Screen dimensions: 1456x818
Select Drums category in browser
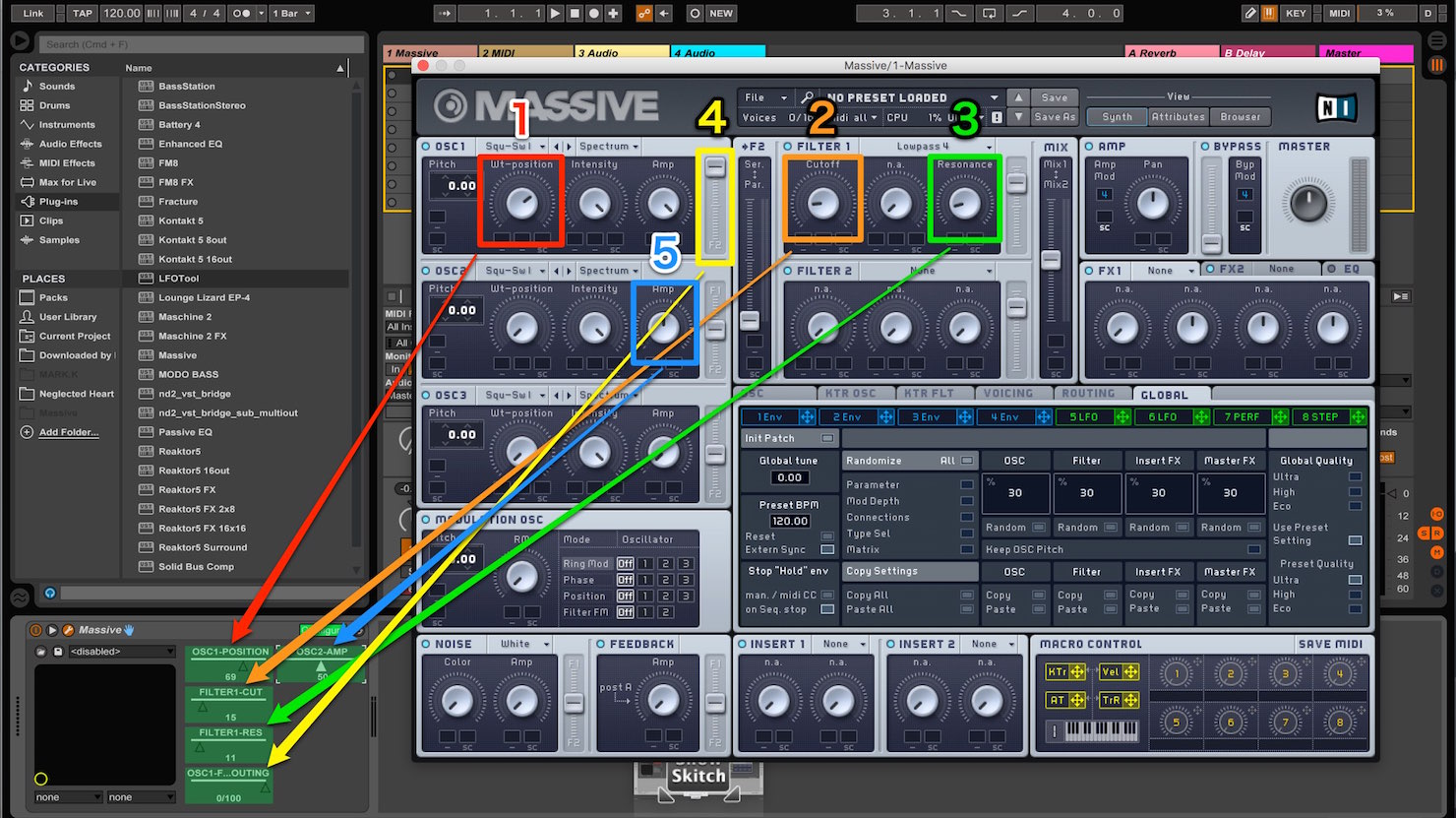54,105
